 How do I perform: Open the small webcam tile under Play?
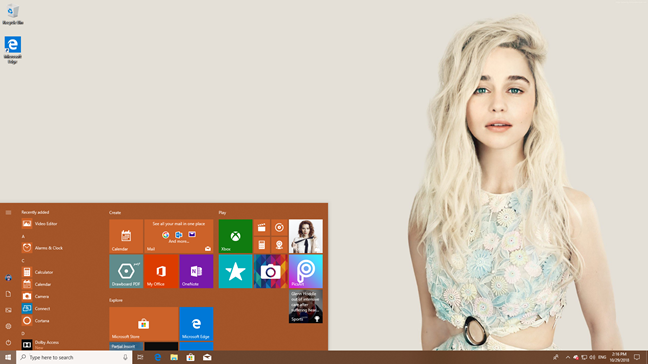(279, 245)
